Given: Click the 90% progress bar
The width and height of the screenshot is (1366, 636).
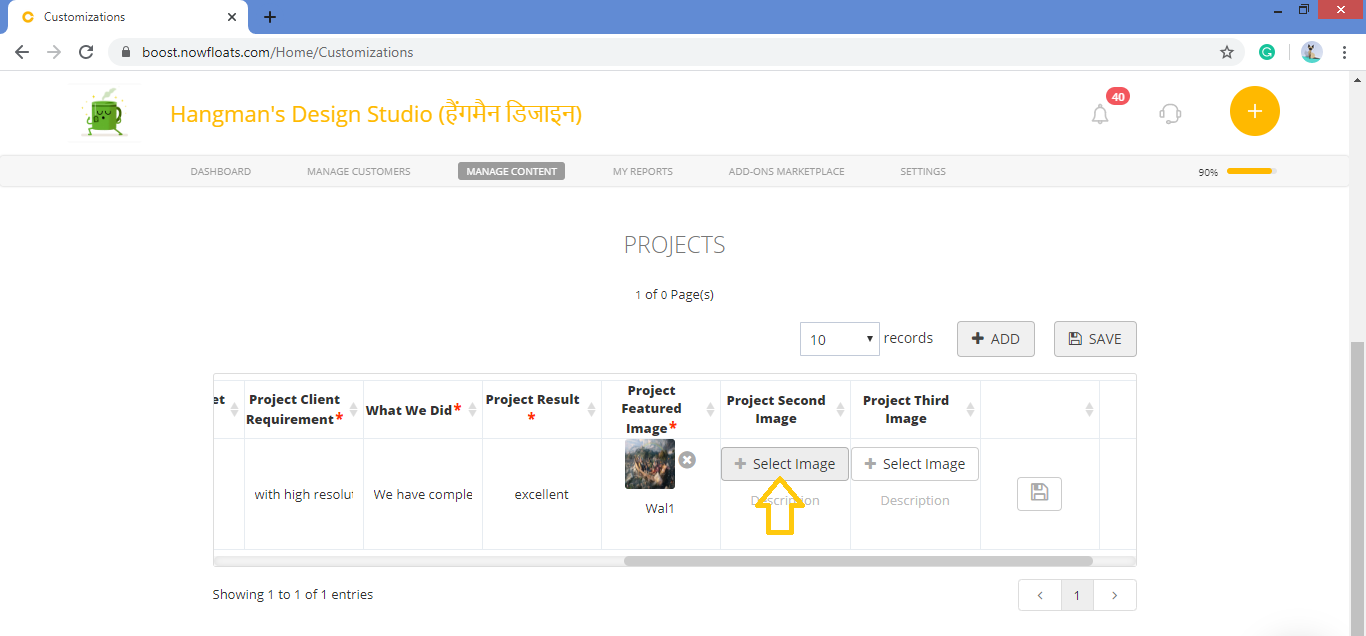Looking at the screenshot, I should click(1251, 171).
